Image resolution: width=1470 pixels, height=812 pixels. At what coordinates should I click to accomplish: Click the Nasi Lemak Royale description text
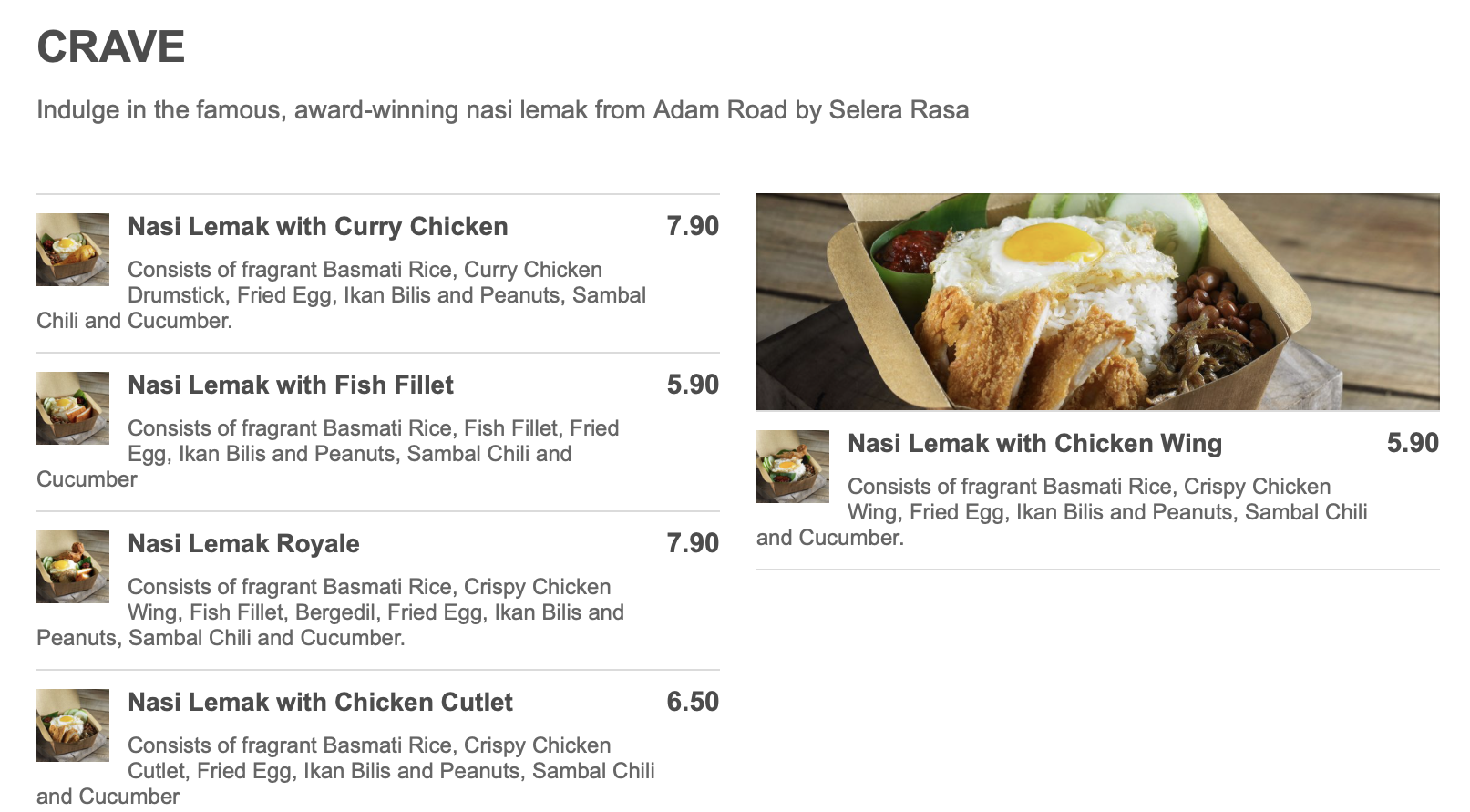[x=375, y=612]
